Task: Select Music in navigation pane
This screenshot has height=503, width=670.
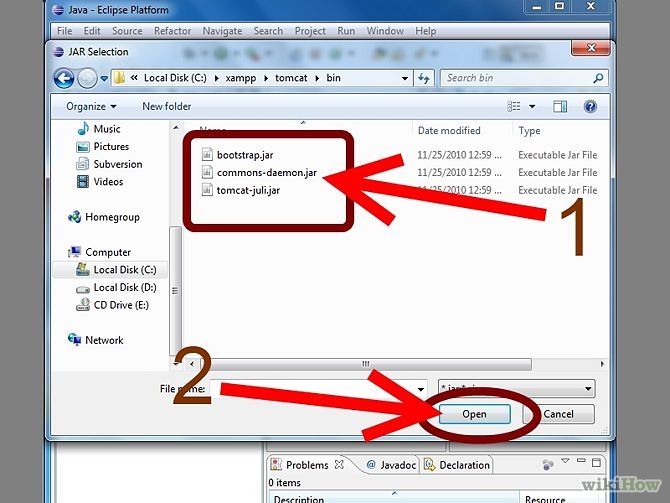Action: 106,129
